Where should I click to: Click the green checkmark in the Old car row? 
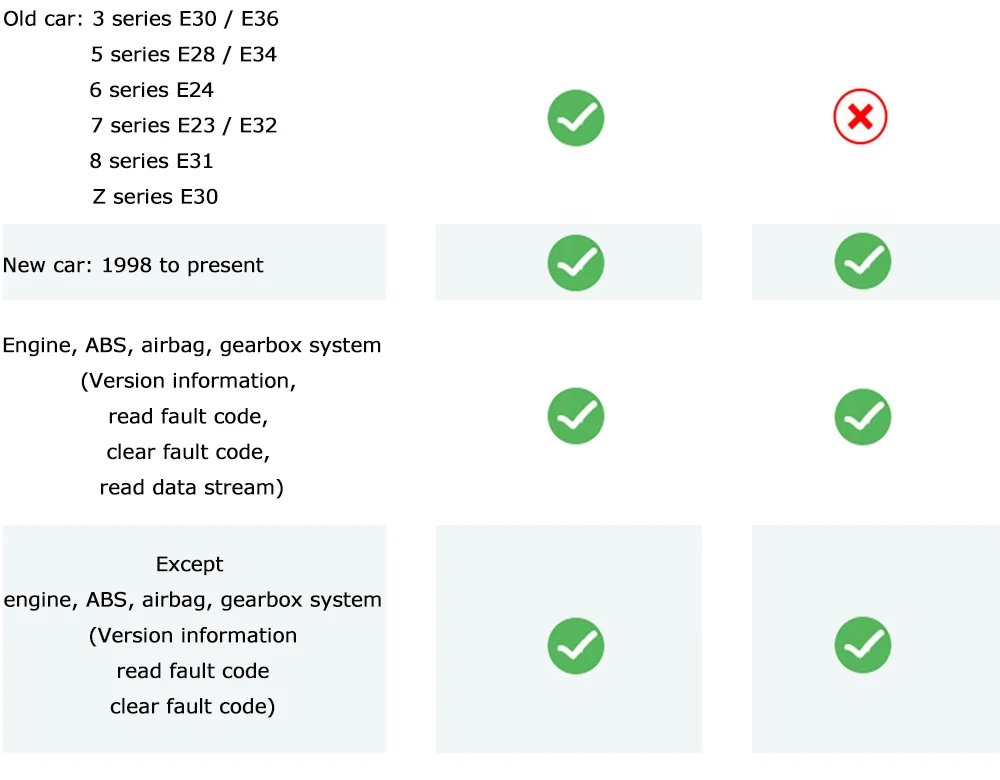[x=575, y=118]
